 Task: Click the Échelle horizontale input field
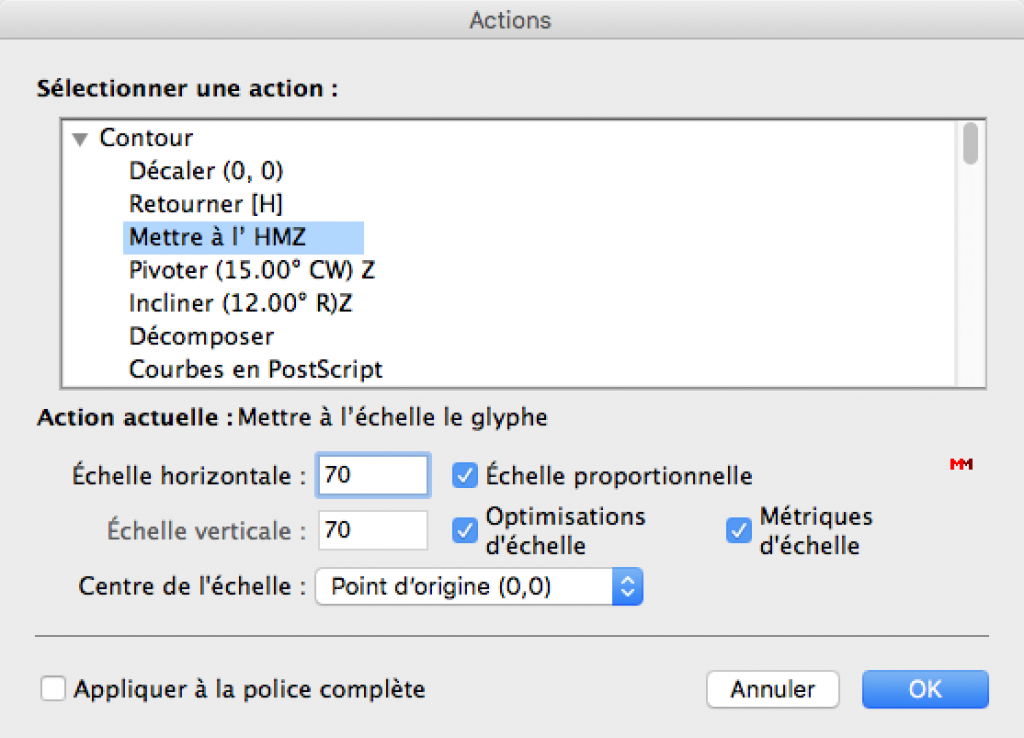[x=372, y=476]
